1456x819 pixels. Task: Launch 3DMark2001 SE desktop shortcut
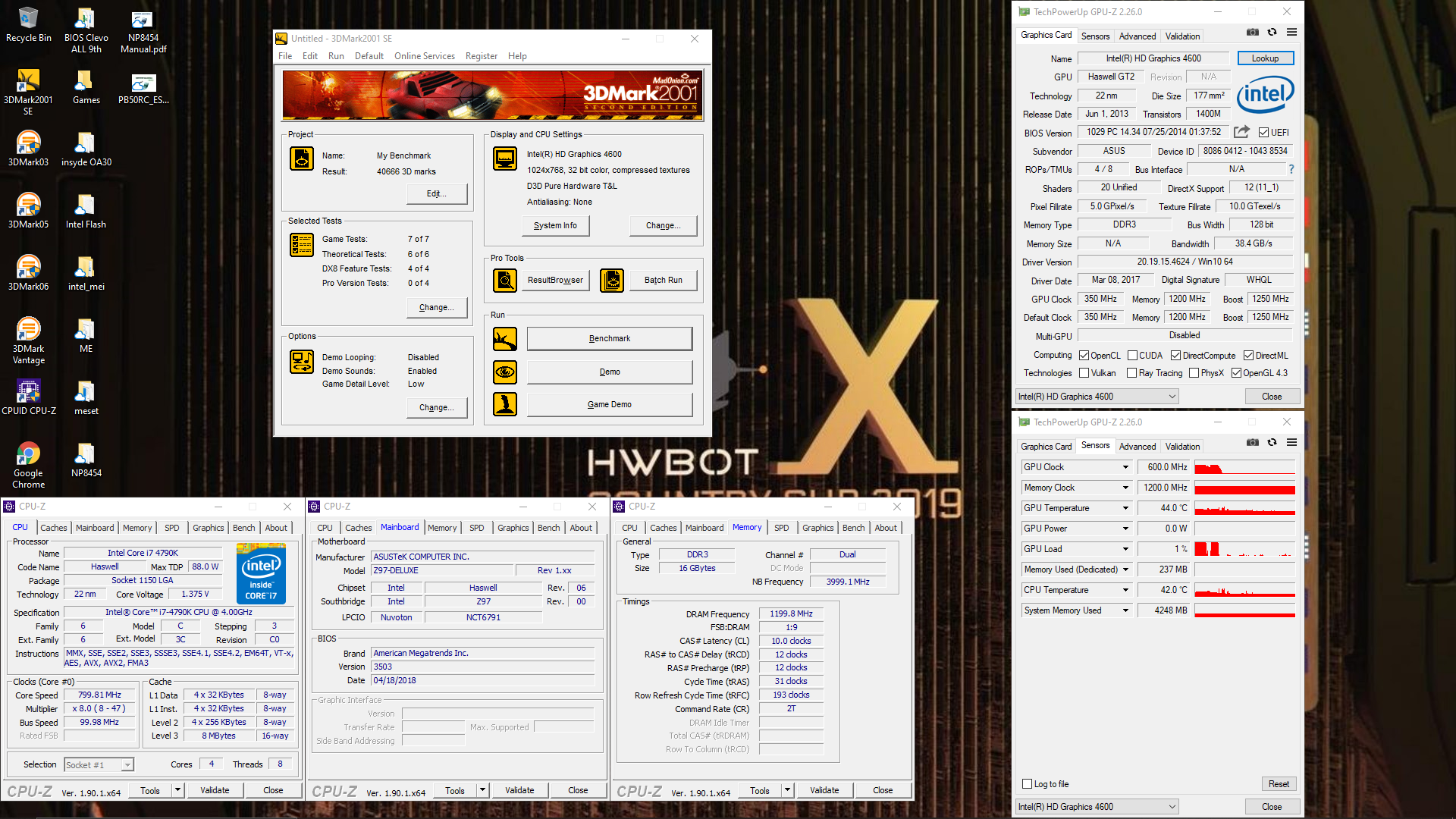click(x=28, y=93)
